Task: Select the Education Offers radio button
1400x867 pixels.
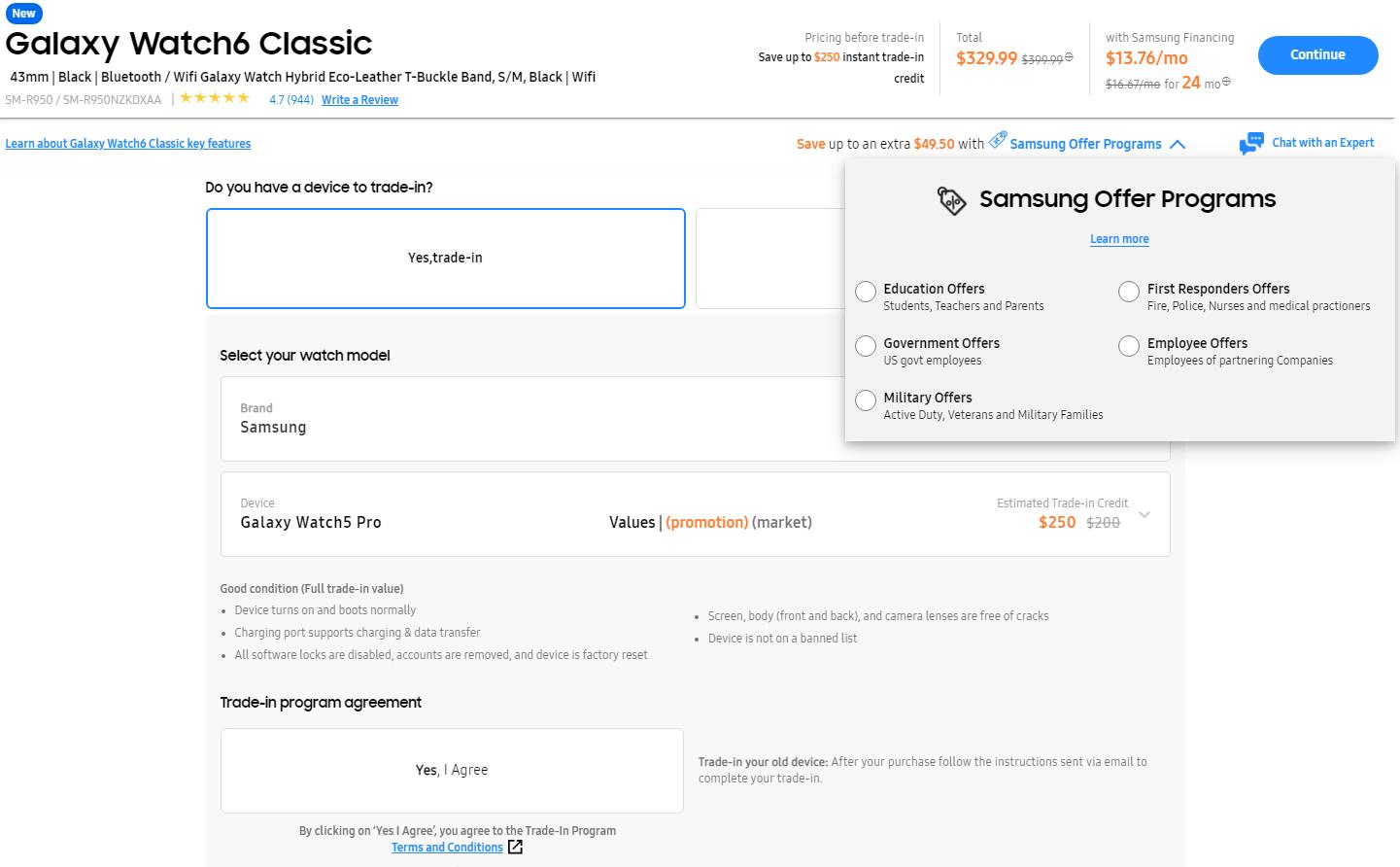Action: [866, 292]
